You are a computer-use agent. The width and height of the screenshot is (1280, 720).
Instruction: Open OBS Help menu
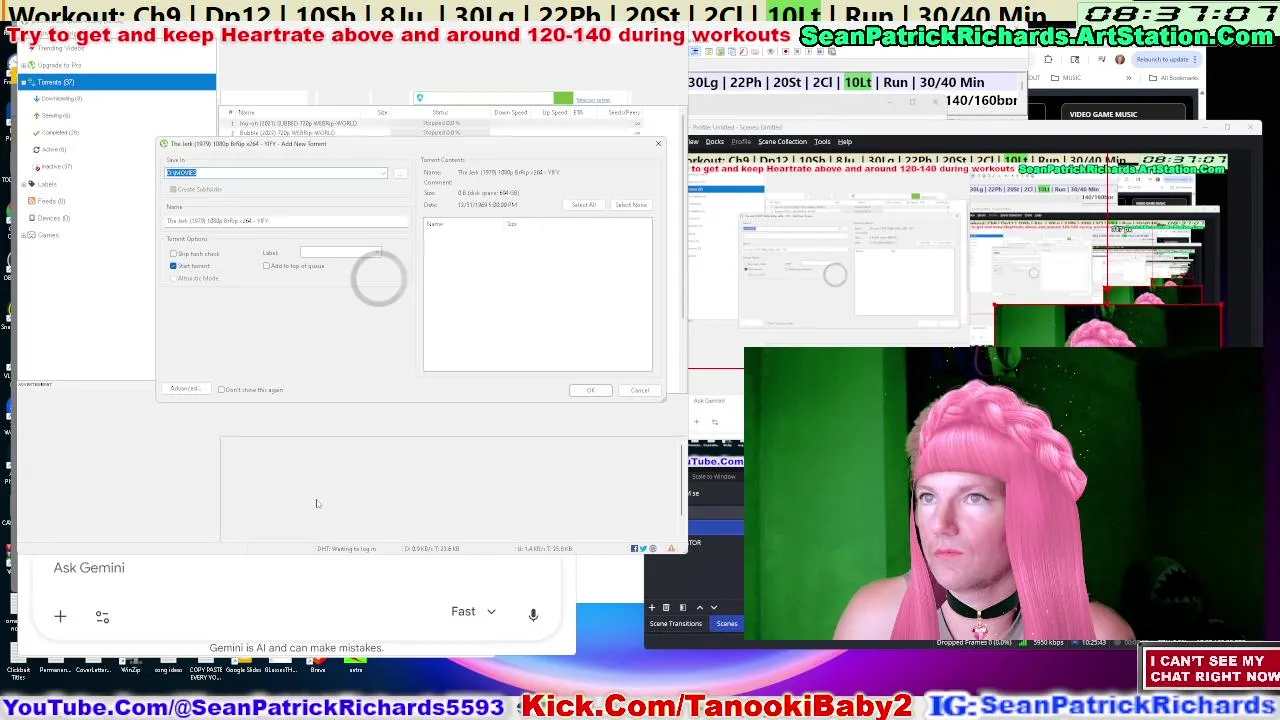pos(845,142)
